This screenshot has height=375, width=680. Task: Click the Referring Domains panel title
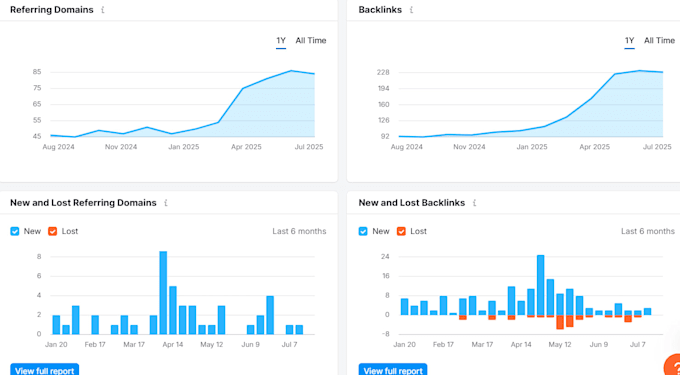[52, 10]
